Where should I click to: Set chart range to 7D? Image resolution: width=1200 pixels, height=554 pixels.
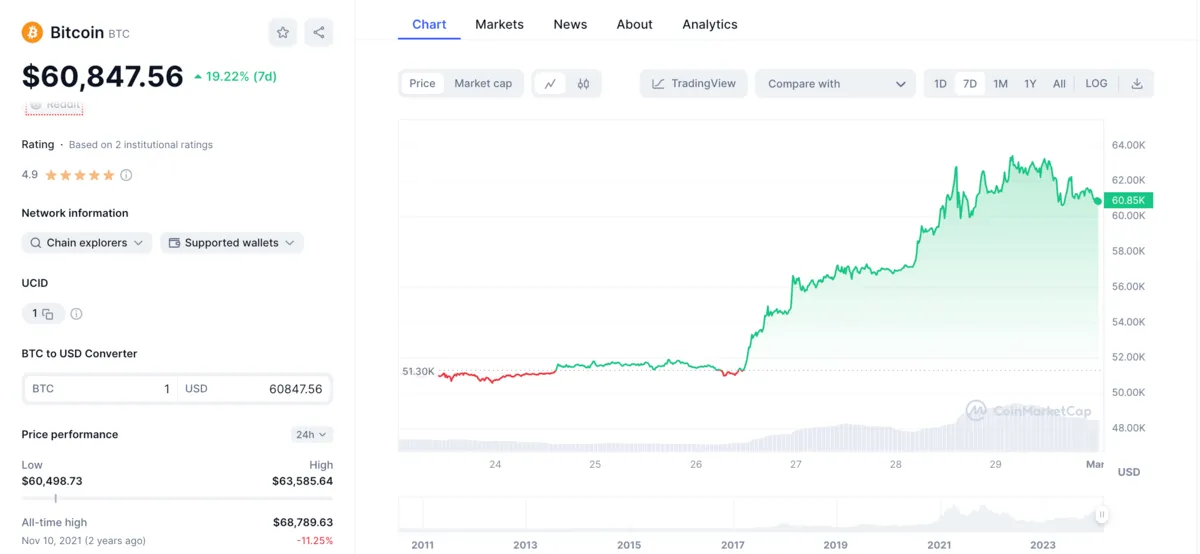tap(970, 84)
